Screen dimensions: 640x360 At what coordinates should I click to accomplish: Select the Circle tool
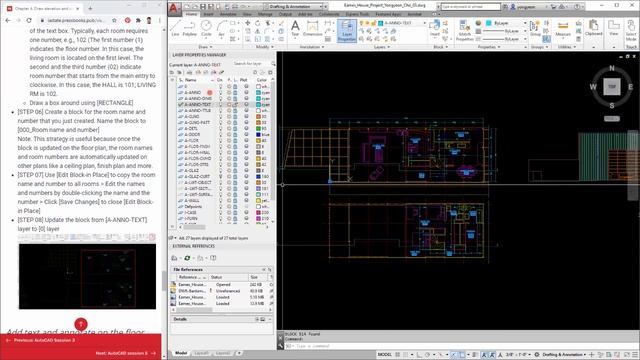206,28
